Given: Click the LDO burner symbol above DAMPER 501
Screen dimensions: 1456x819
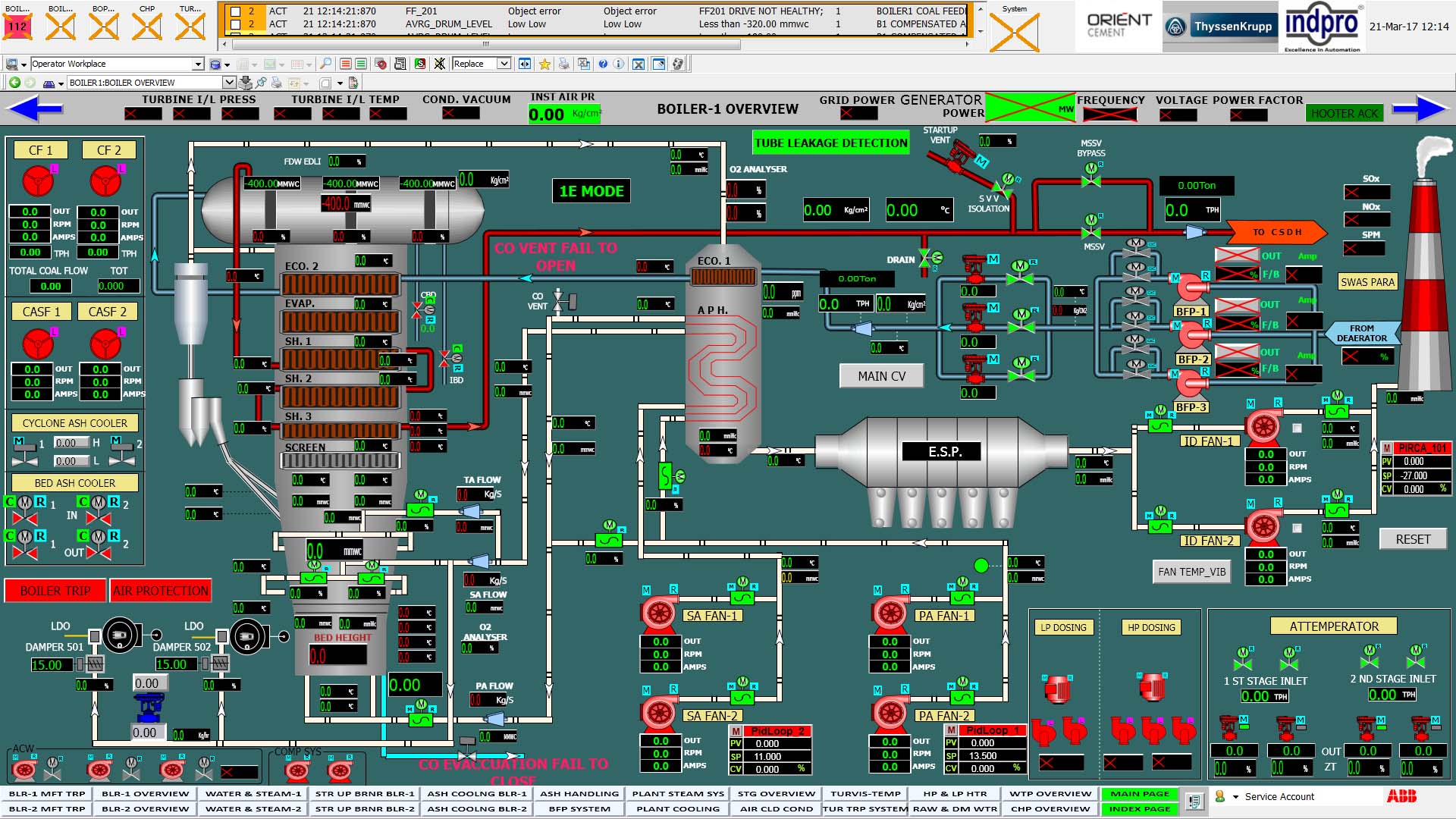Looking at the screenshot, I should point(121,635).
